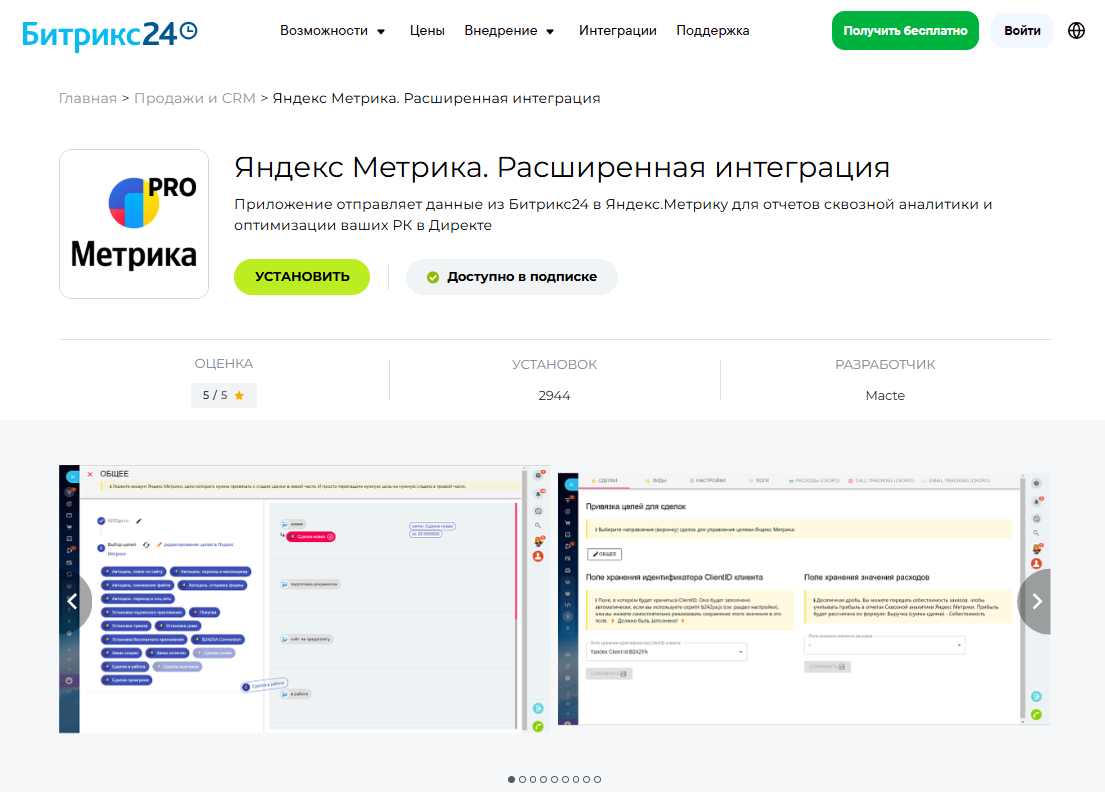Open the Интеграции menu item
Image resolution: width=1105 pixels, height=792 pixels.
617,30
